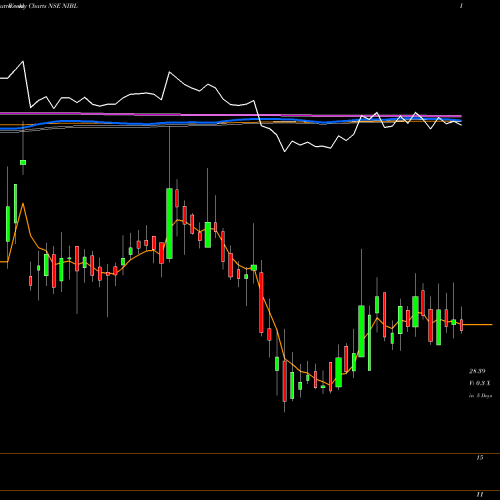Click the lowest red candlestick at the chart bottom

point(284,381)
